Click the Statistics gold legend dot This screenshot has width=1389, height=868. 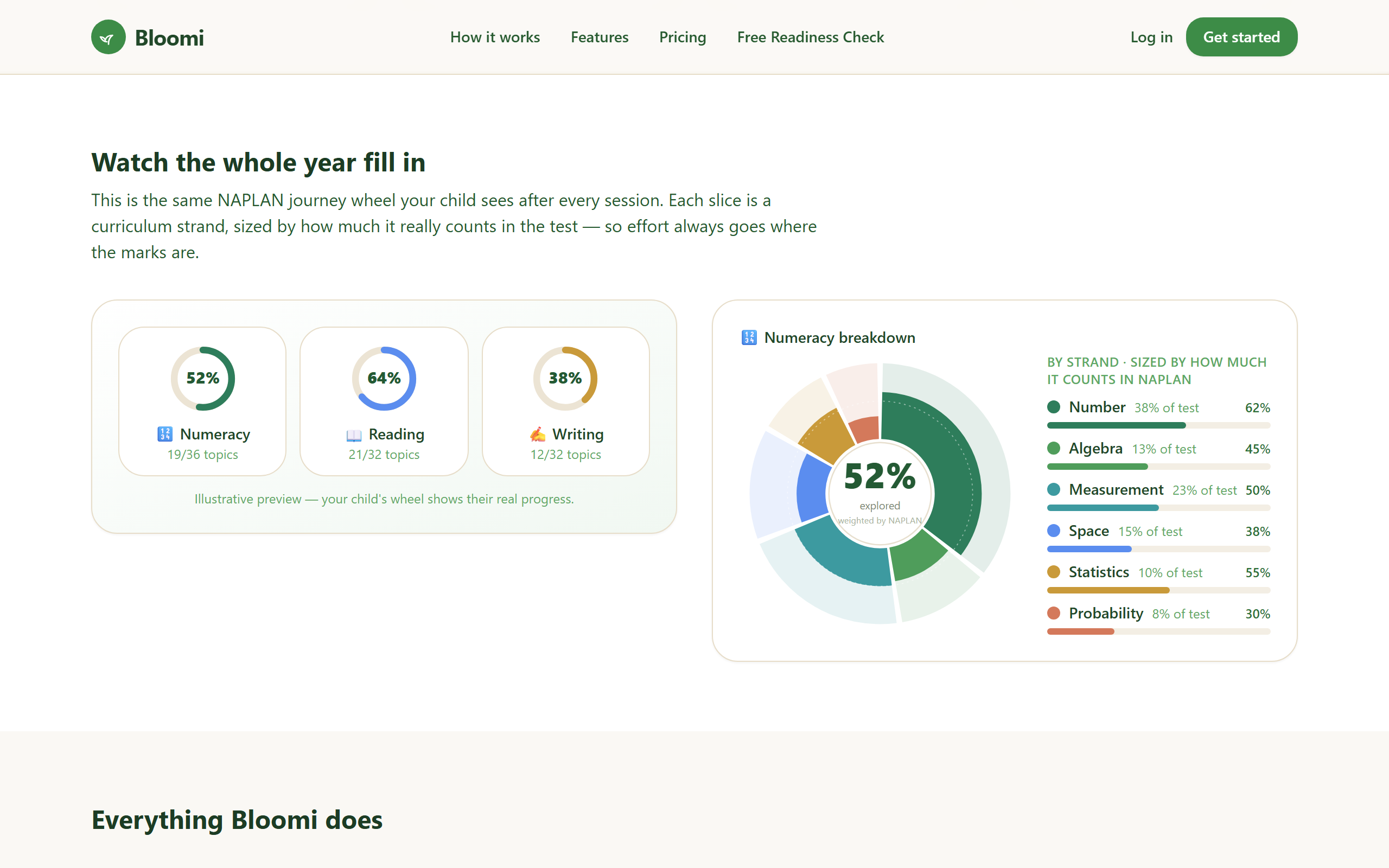pos(1053,572)
